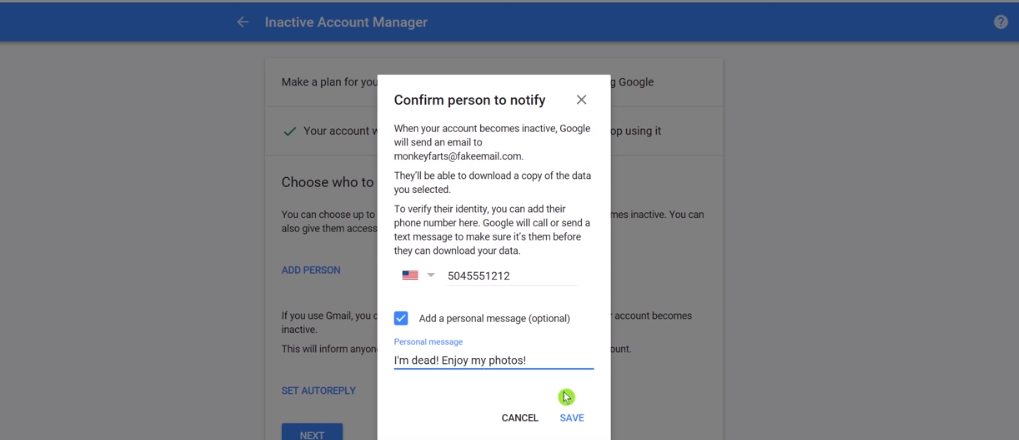Select the US flag country icon

(x=410, y=276)
